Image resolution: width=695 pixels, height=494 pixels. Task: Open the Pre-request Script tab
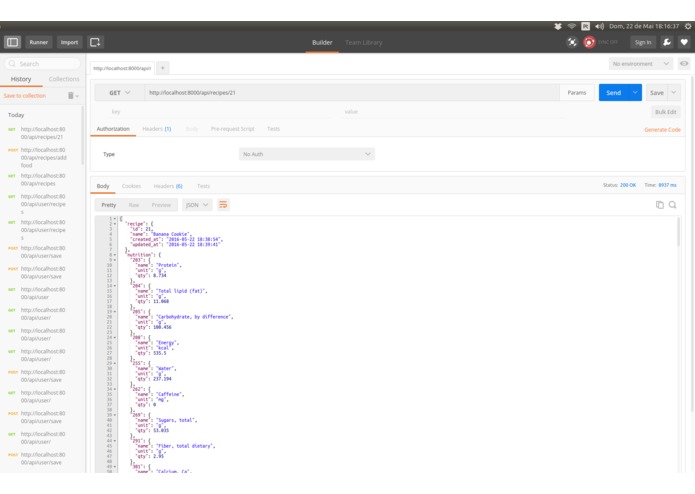(232, 129)
